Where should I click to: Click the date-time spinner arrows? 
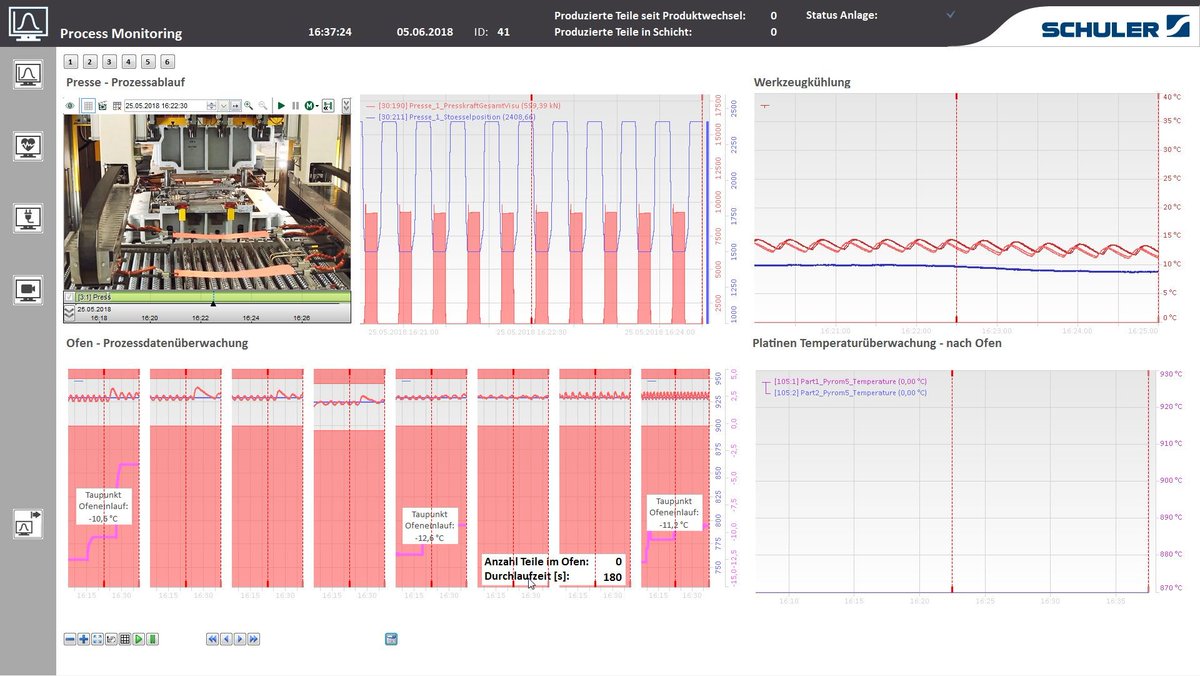212,105
